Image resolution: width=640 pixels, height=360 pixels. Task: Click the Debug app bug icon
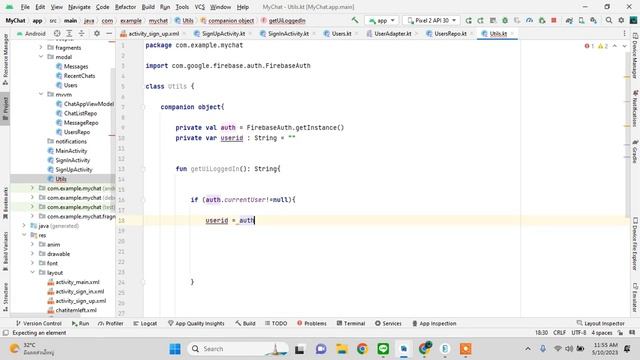[505, 20]
